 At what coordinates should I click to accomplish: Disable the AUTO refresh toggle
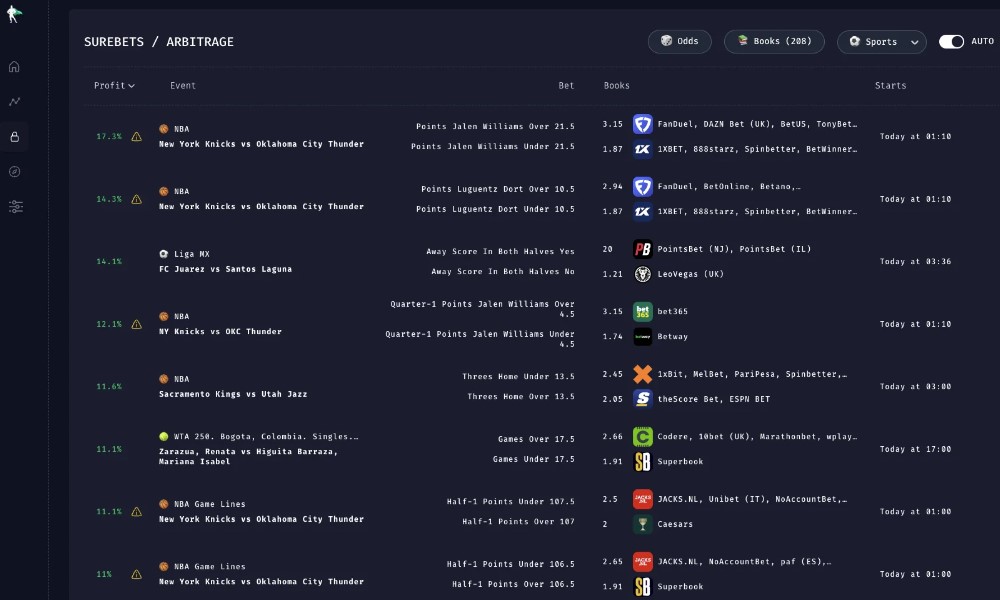950,41
